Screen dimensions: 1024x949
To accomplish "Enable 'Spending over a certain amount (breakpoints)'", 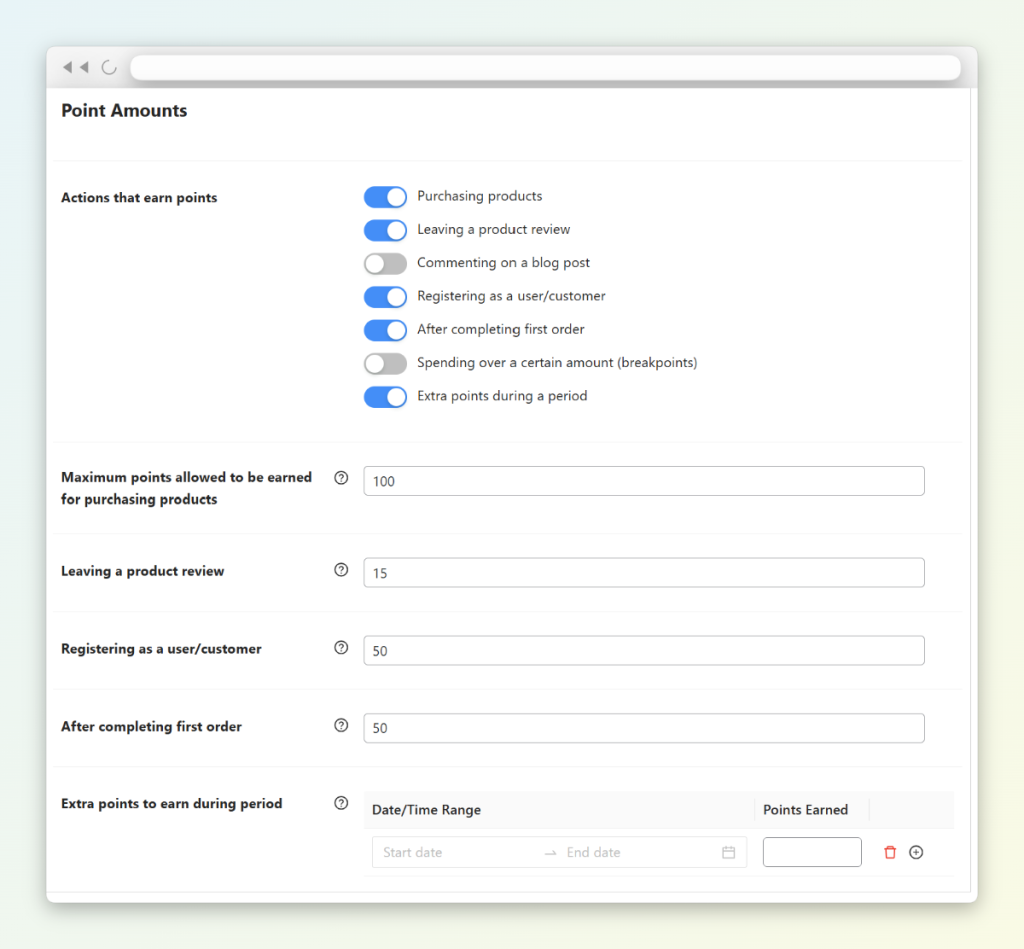I will [385, 363].
